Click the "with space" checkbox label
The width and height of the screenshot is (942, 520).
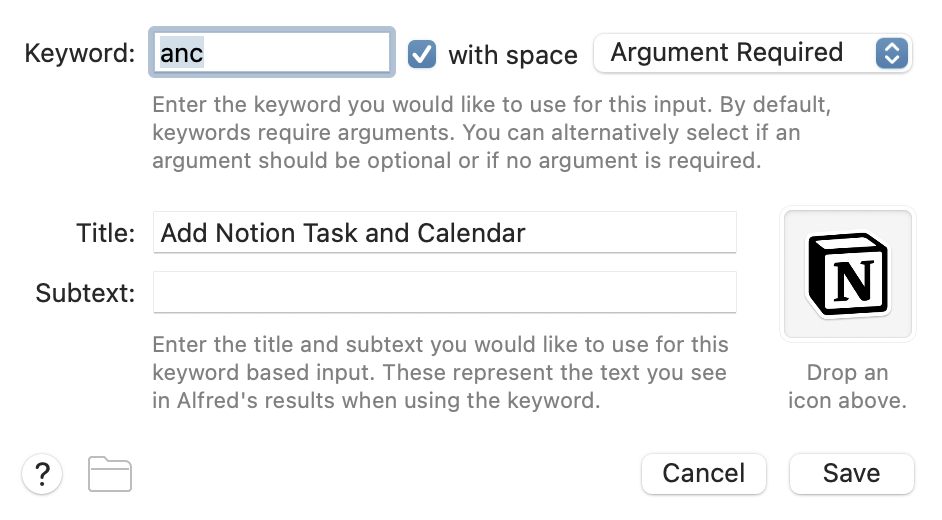[x=513, y=55]
